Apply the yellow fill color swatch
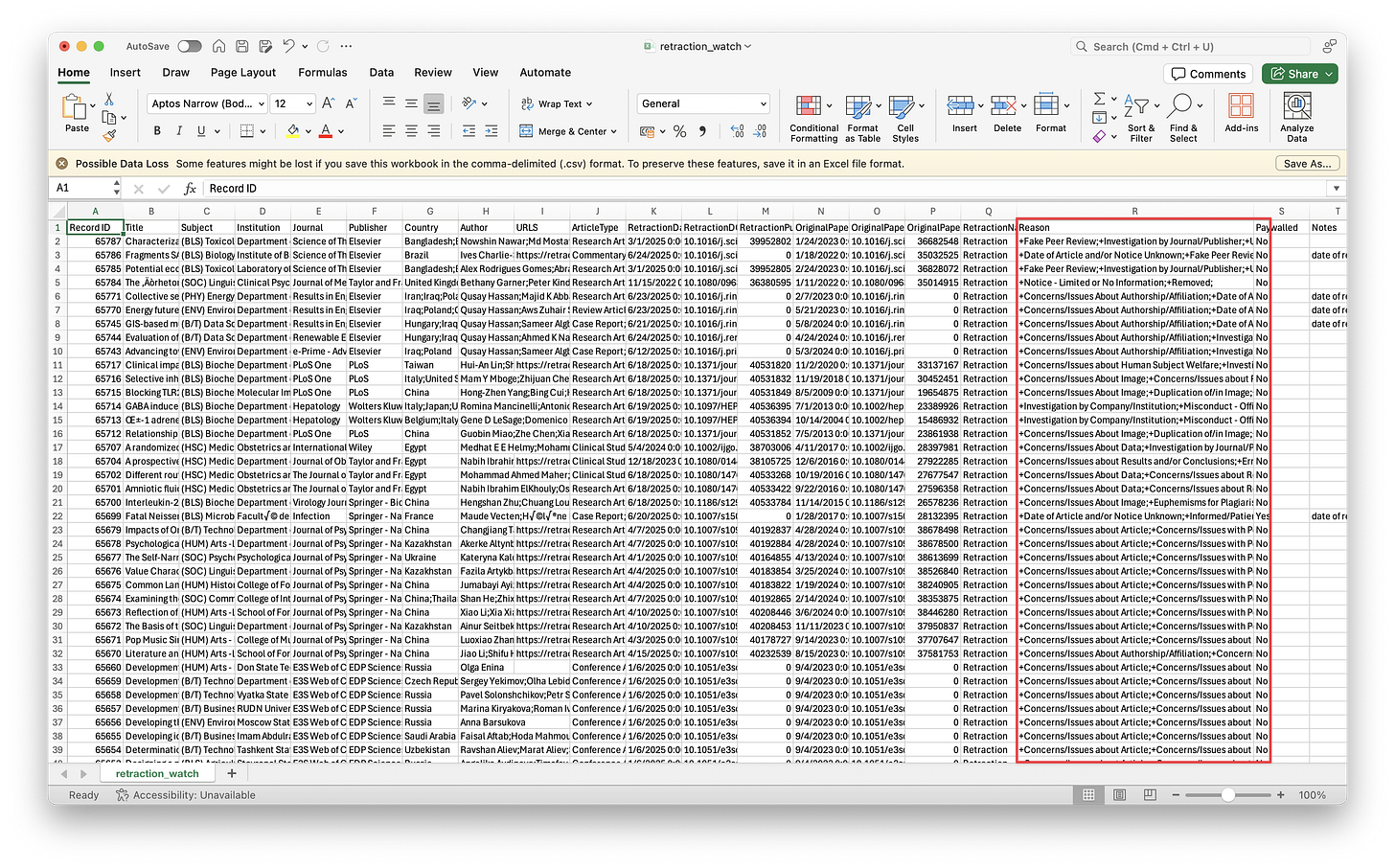The image size is (1395, 868). pyautogui.click(x=293, y=131)
